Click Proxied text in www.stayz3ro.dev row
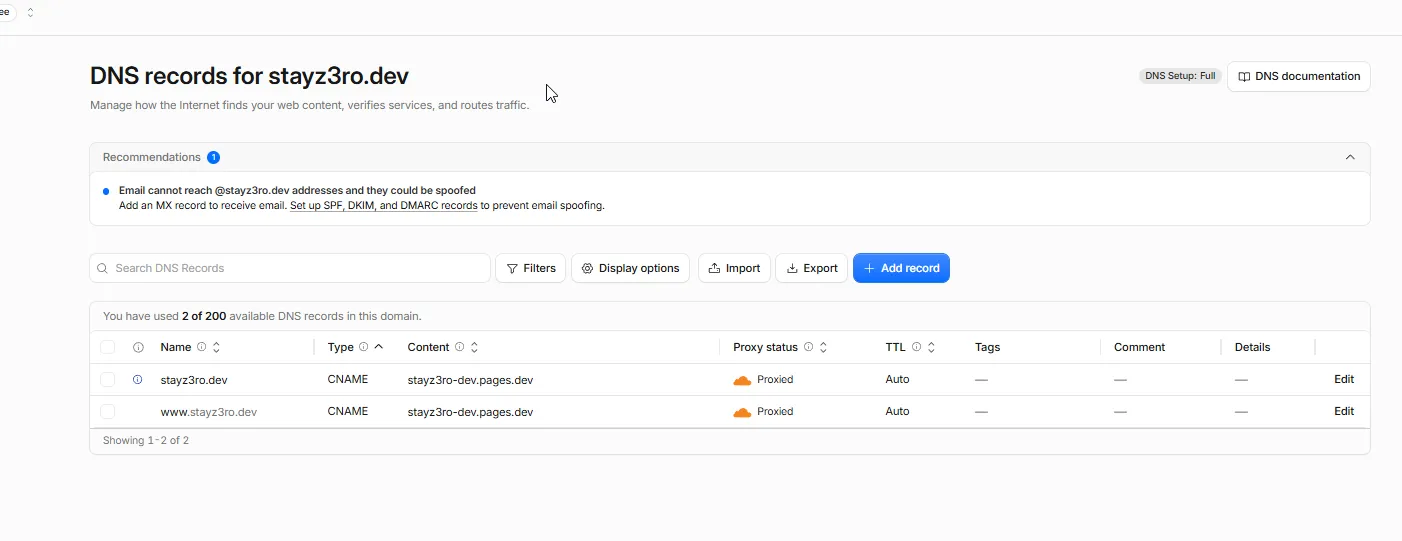The image size is (1402, 541). tap(775, 412)
